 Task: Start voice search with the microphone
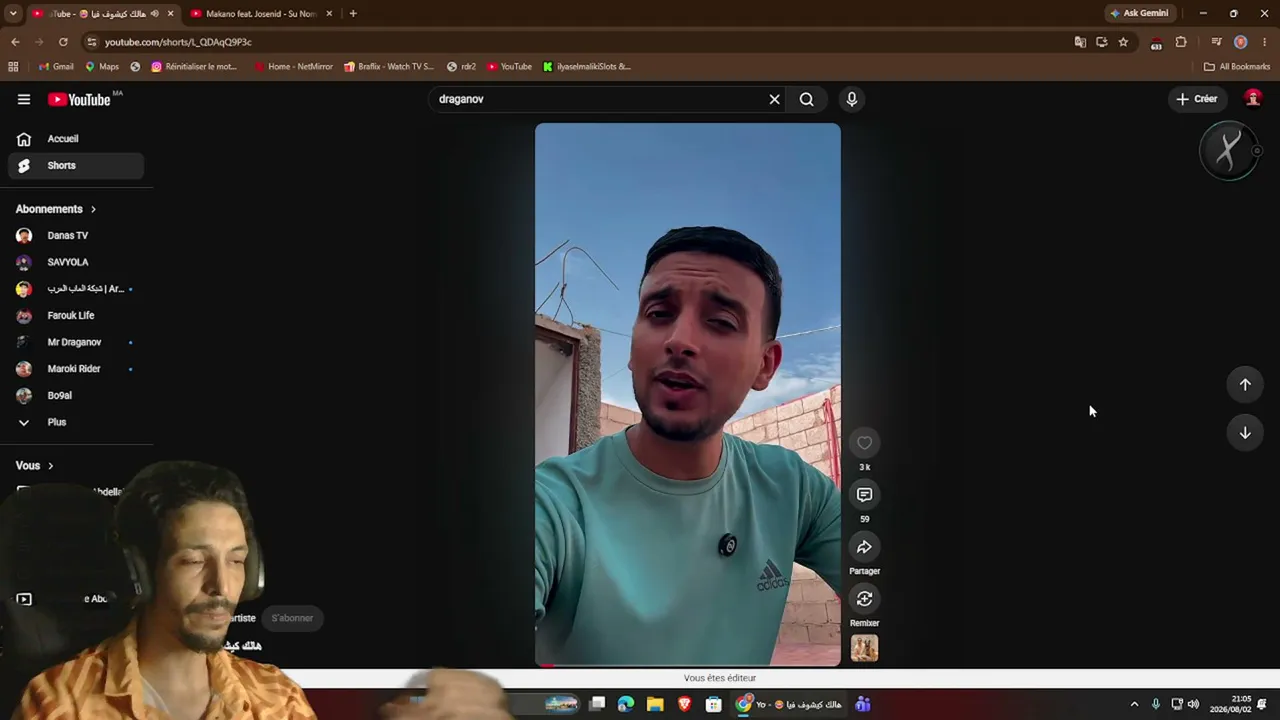[x=852, y=99]
